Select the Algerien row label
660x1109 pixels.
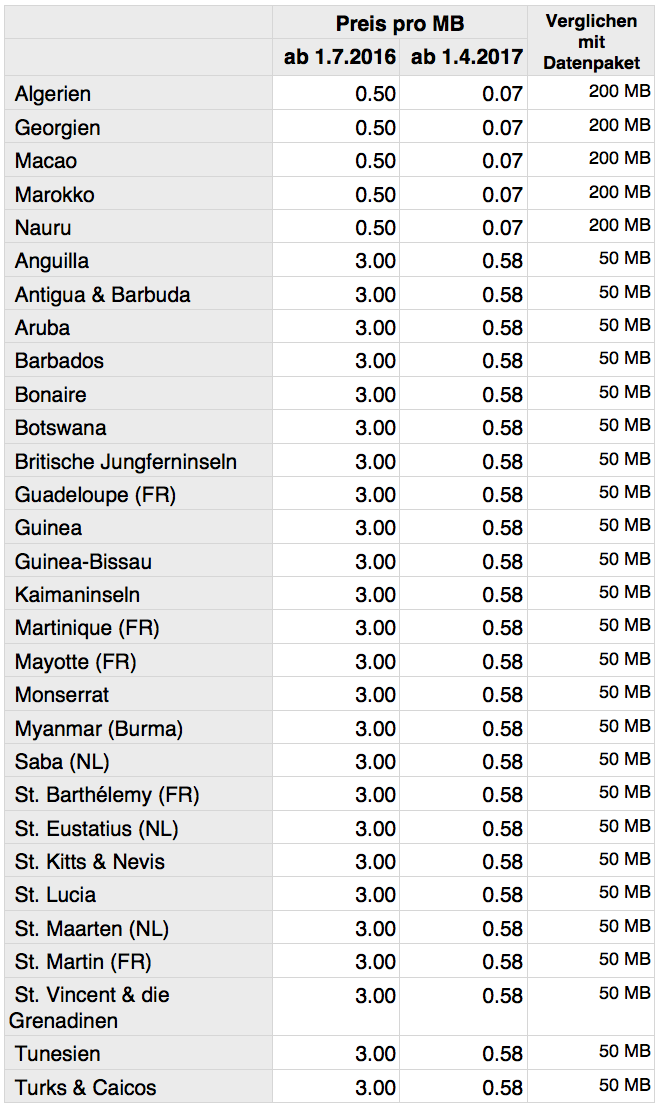53,94
